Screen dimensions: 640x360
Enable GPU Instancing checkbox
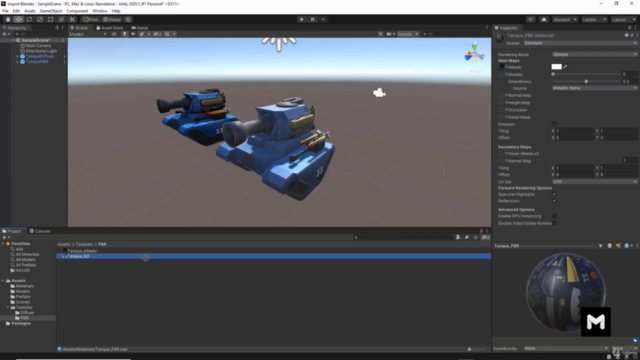pos(554,216)
